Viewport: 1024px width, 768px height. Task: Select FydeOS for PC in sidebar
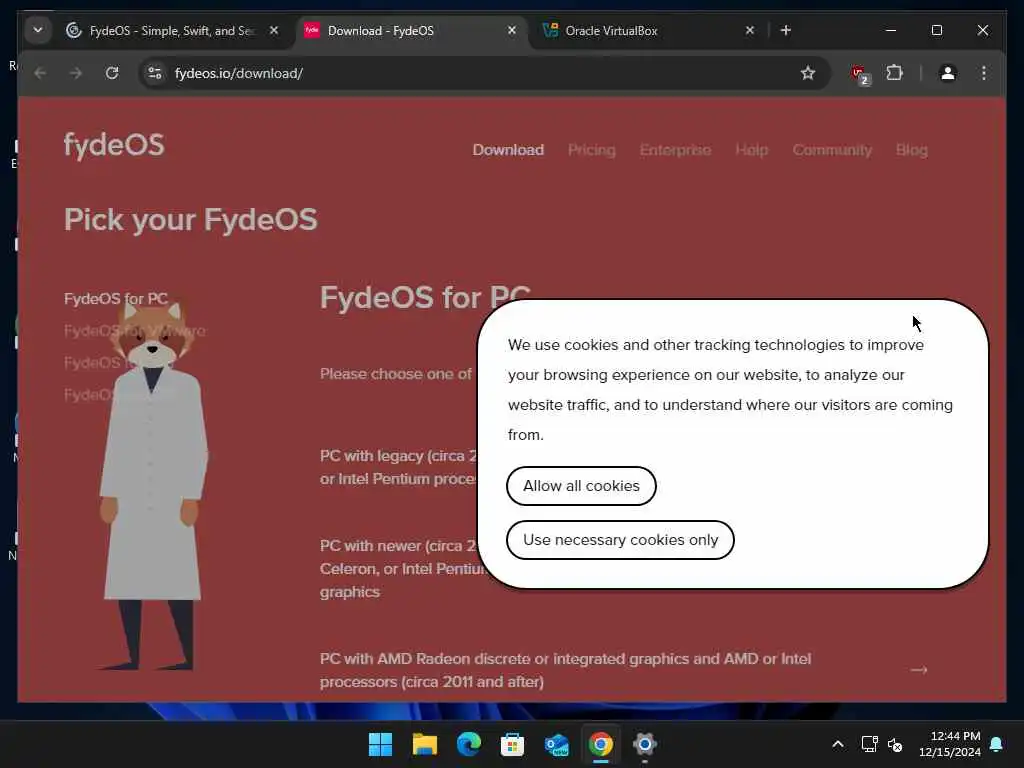click(x=116, y=298)
